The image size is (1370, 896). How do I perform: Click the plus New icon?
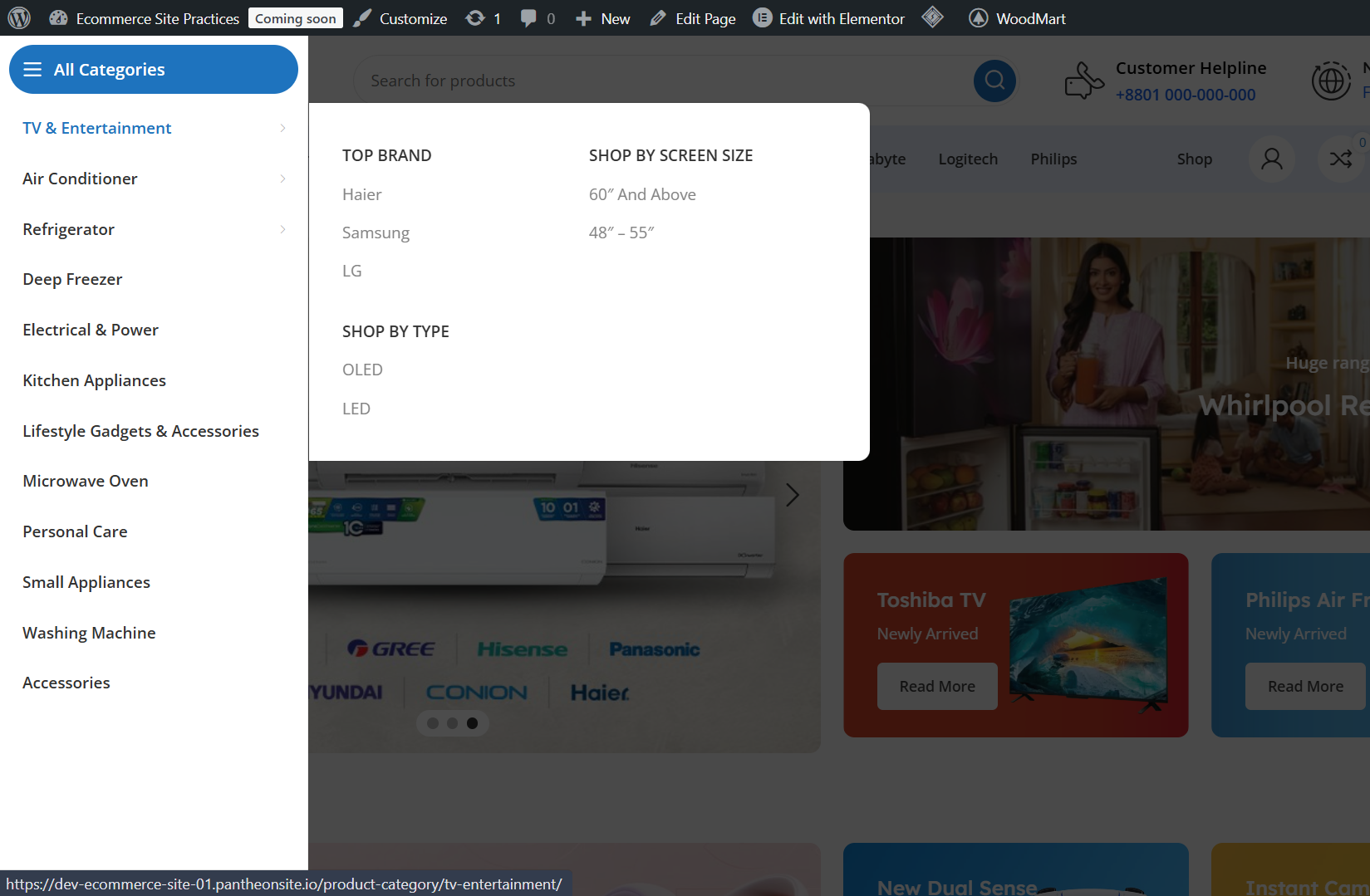tap(584, 18)
